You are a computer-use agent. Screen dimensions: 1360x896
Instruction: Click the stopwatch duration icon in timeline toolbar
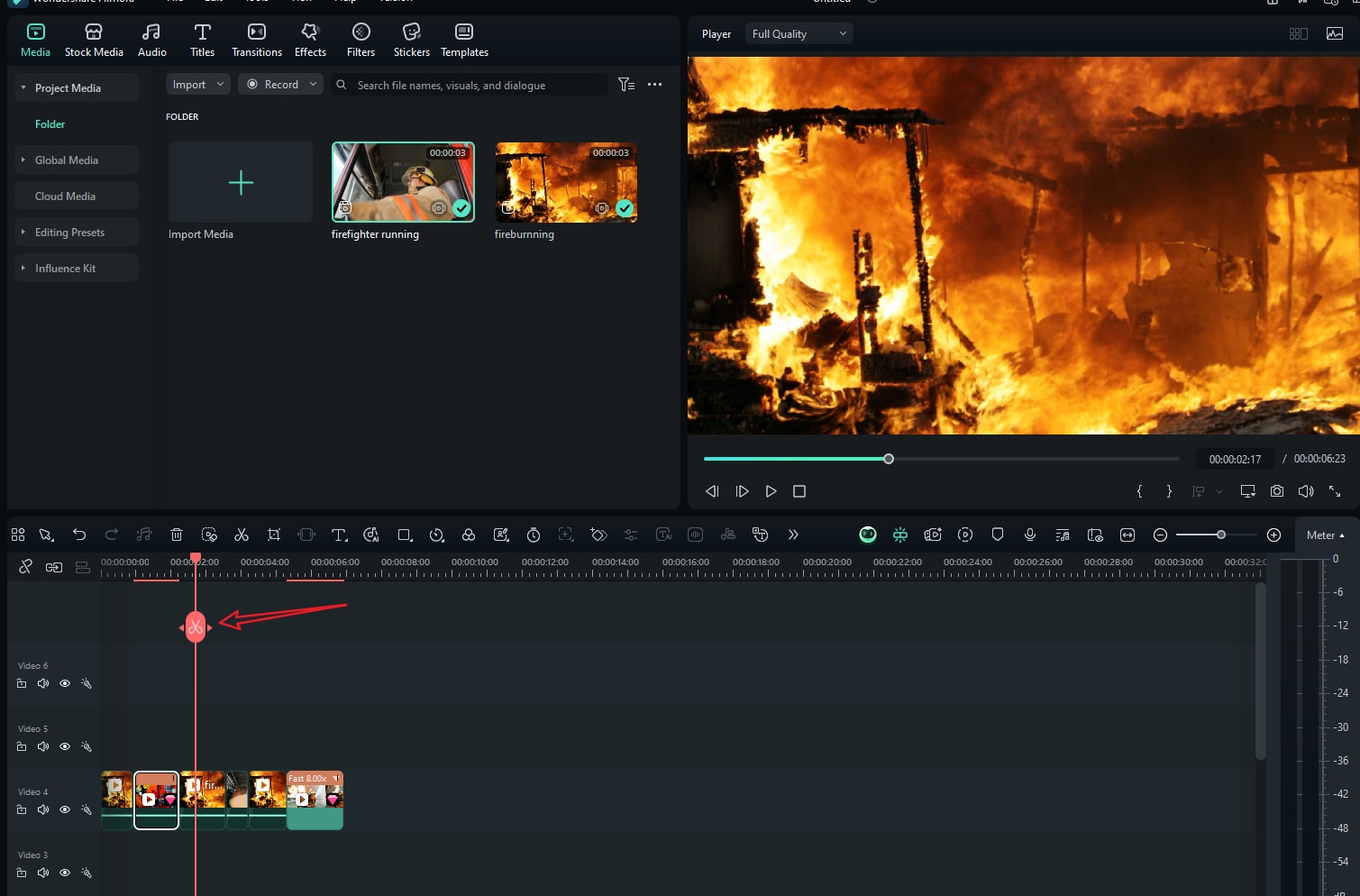point(534,535)
